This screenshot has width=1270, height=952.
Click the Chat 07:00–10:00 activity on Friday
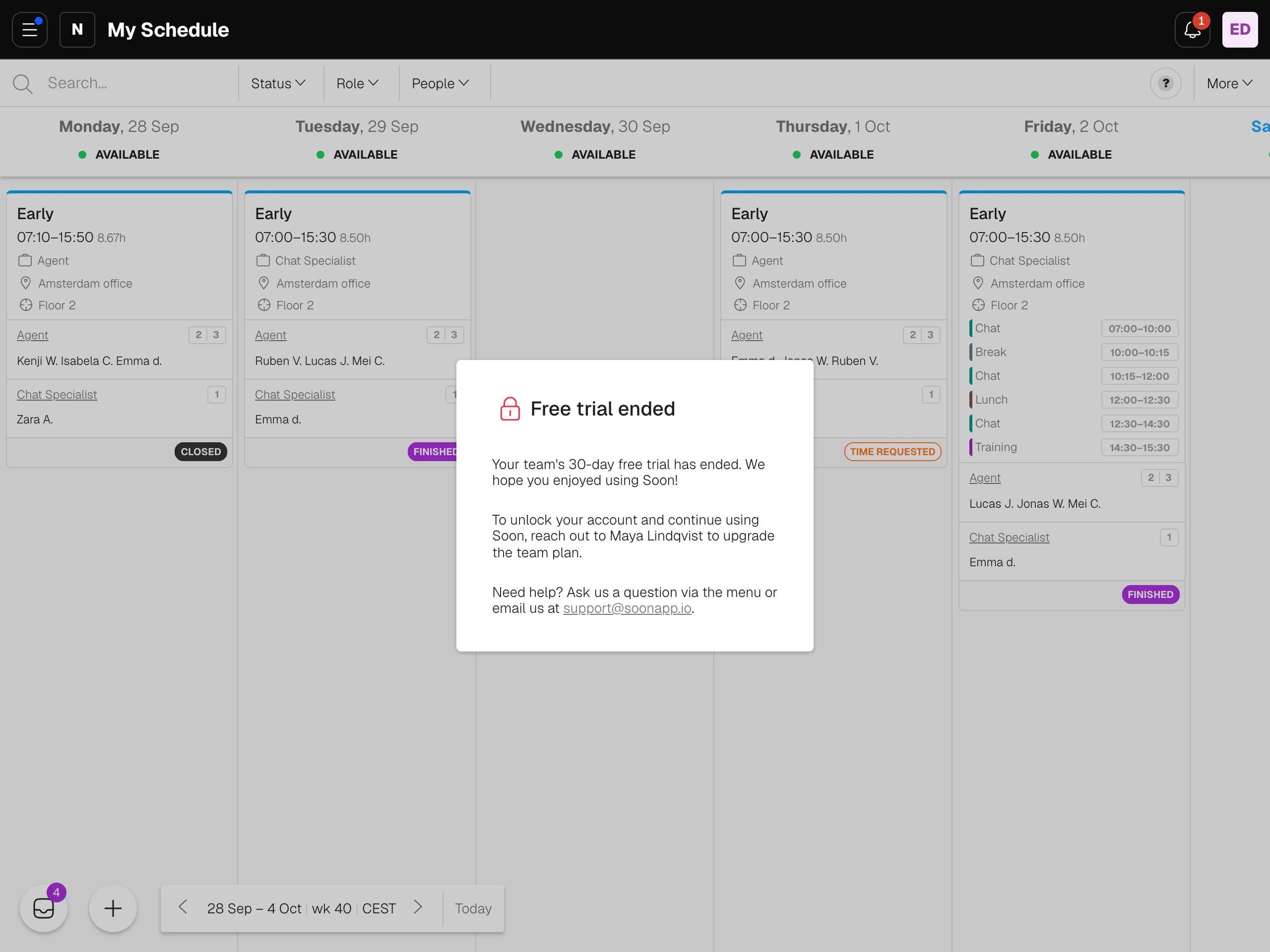(1074, 328)
